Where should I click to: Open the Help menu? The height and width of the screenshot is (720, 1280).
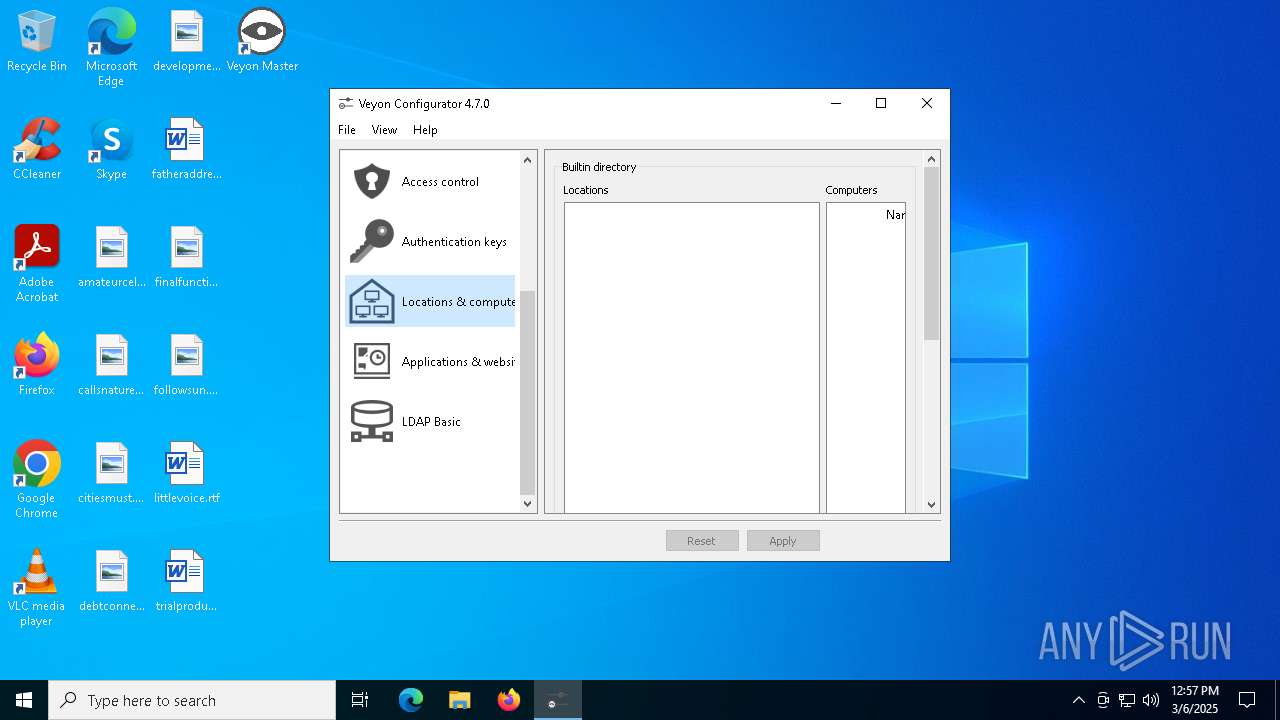click(x=425, y=130)
